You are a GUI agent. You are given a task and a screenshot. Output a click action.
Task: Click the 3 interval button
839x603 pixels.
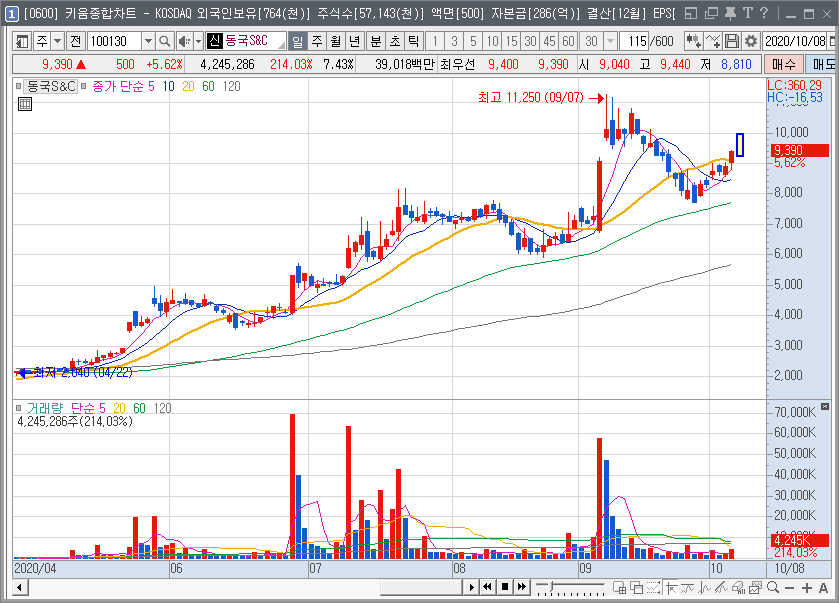tap(454, 41)
